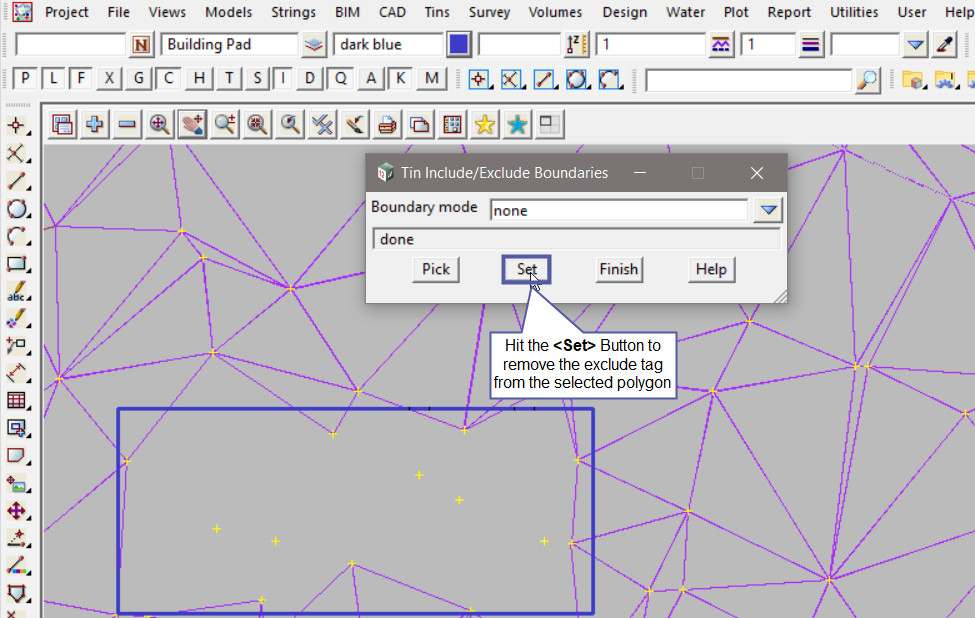Click the empty search field beside magnifier

pos(749,80)
